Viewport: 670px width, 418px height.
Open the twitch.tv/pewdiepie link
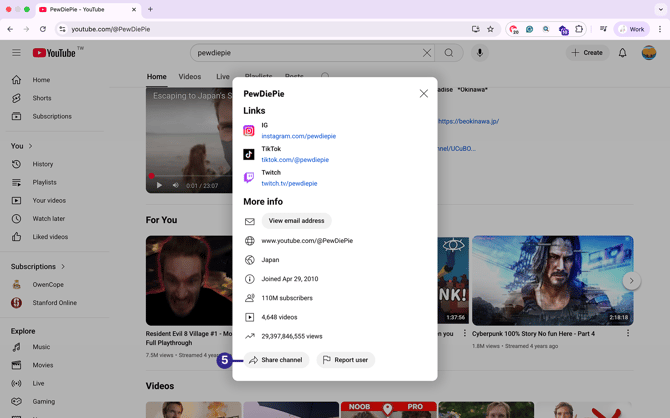point(289,184)
